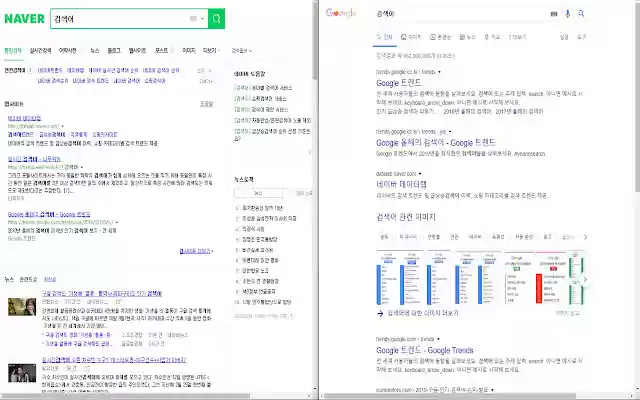Open Naver '검색옵션' dropdown
640x400 pixels.
pyautogui.click(x=242, y=51)
